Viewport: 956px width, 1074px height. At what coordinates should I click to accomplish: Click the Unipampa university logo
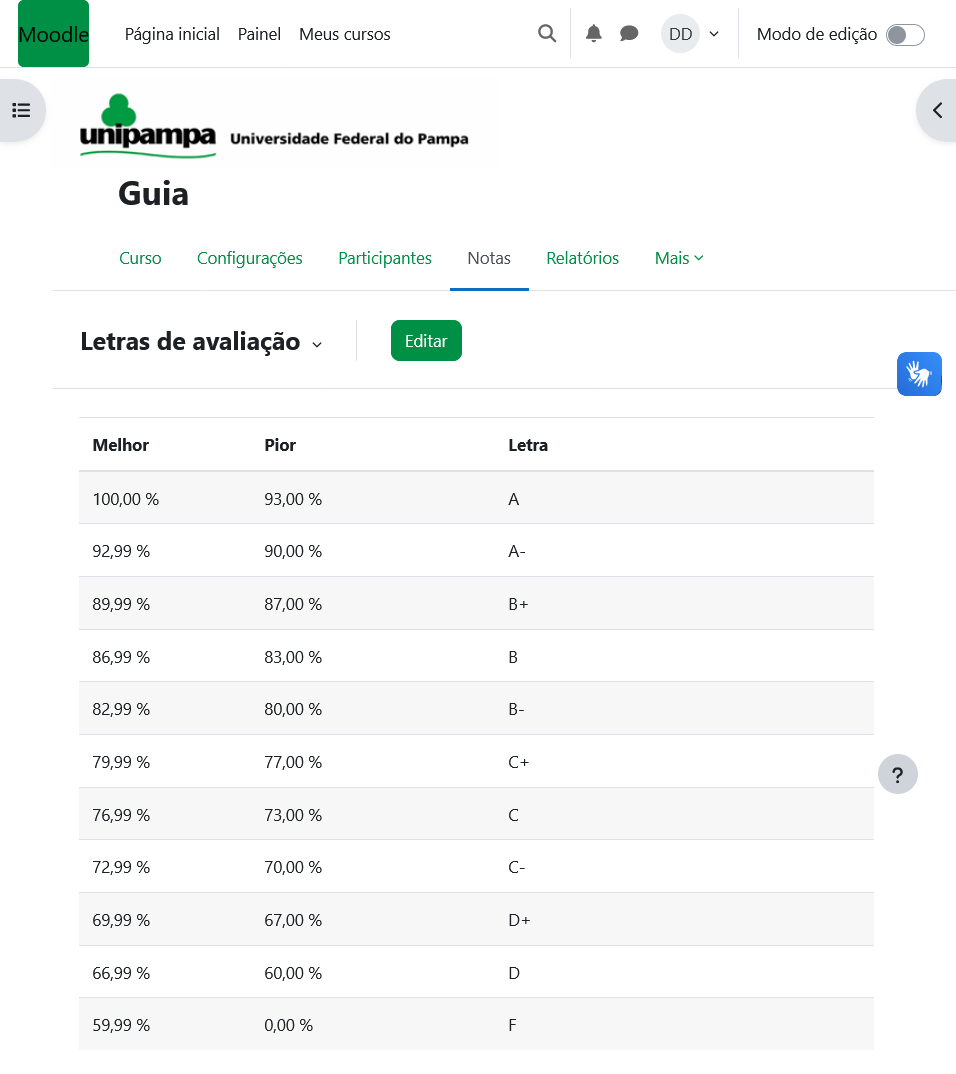[273, 128]
